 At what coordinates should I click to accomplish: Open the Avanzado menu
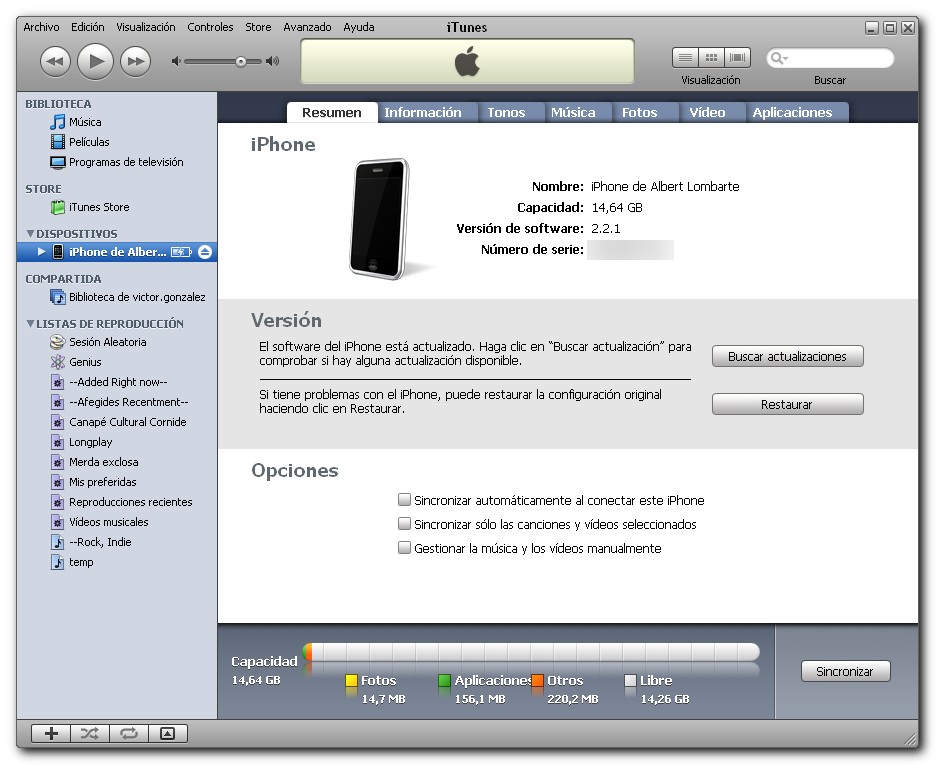[307, 27]
